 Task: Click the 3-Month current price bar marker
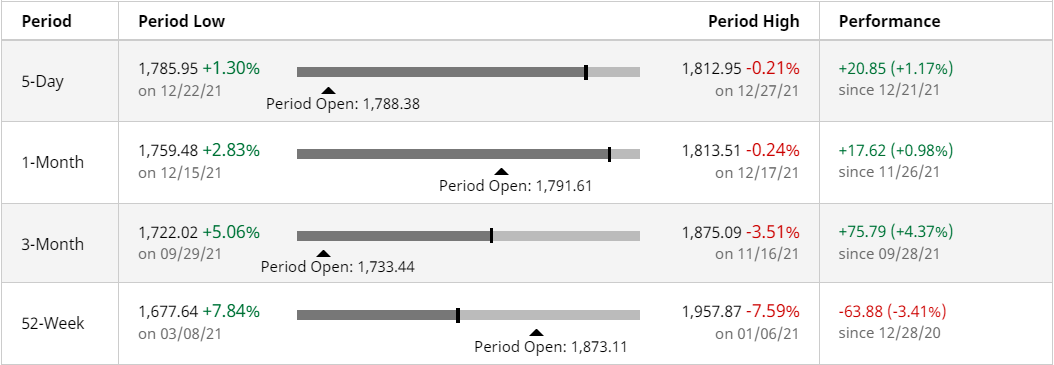pyautogui.click(x=491, y=235)
